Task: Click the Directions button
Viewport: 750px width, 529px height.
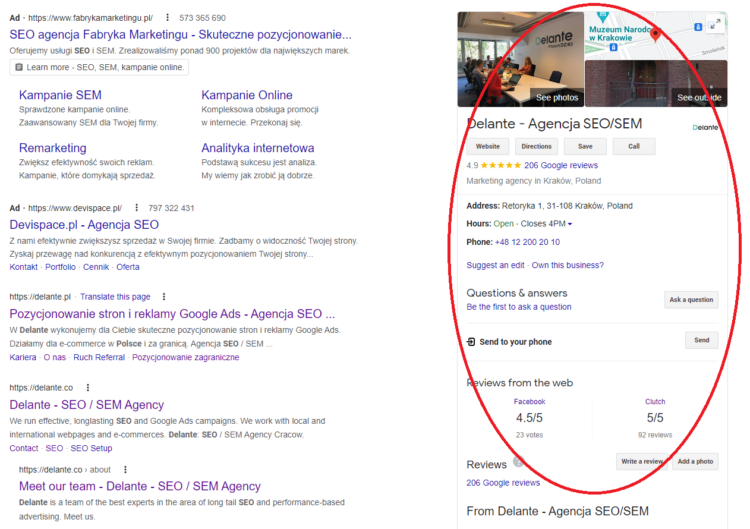Action: [x=537, y=146]
